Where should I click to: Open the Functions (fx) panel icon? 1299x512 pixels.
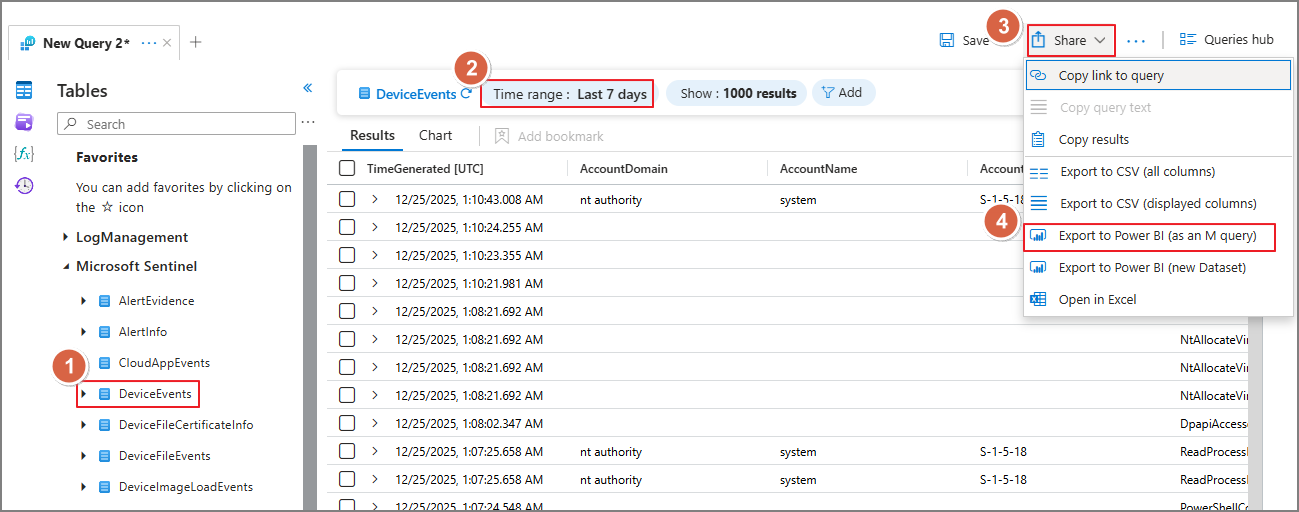(x=23, y=154)
